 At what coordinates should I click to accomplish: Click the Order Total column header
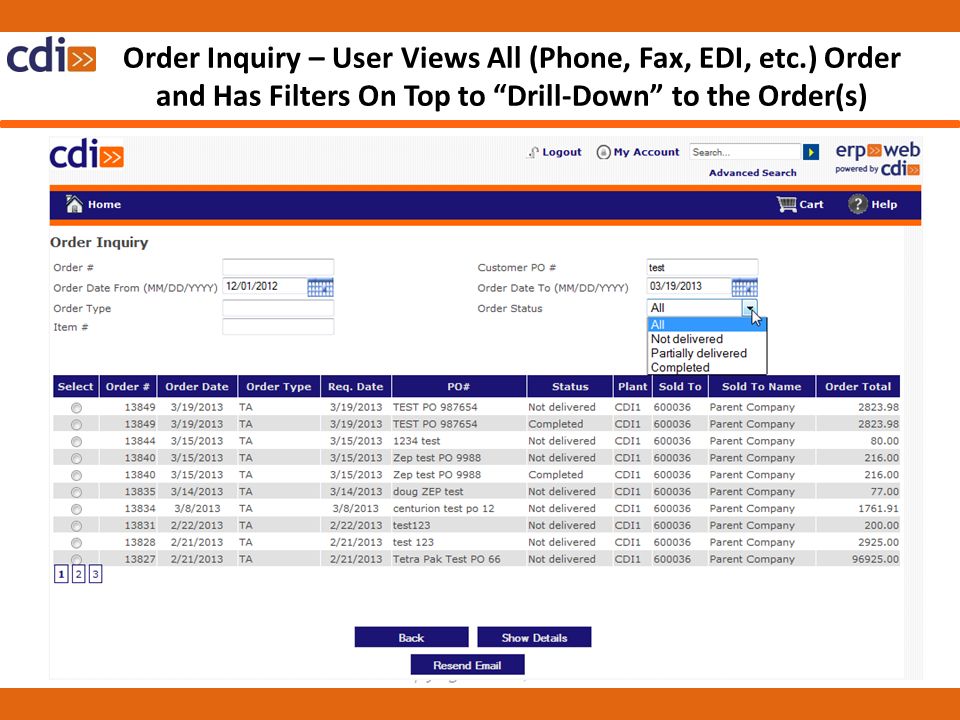tap(858, 386)
